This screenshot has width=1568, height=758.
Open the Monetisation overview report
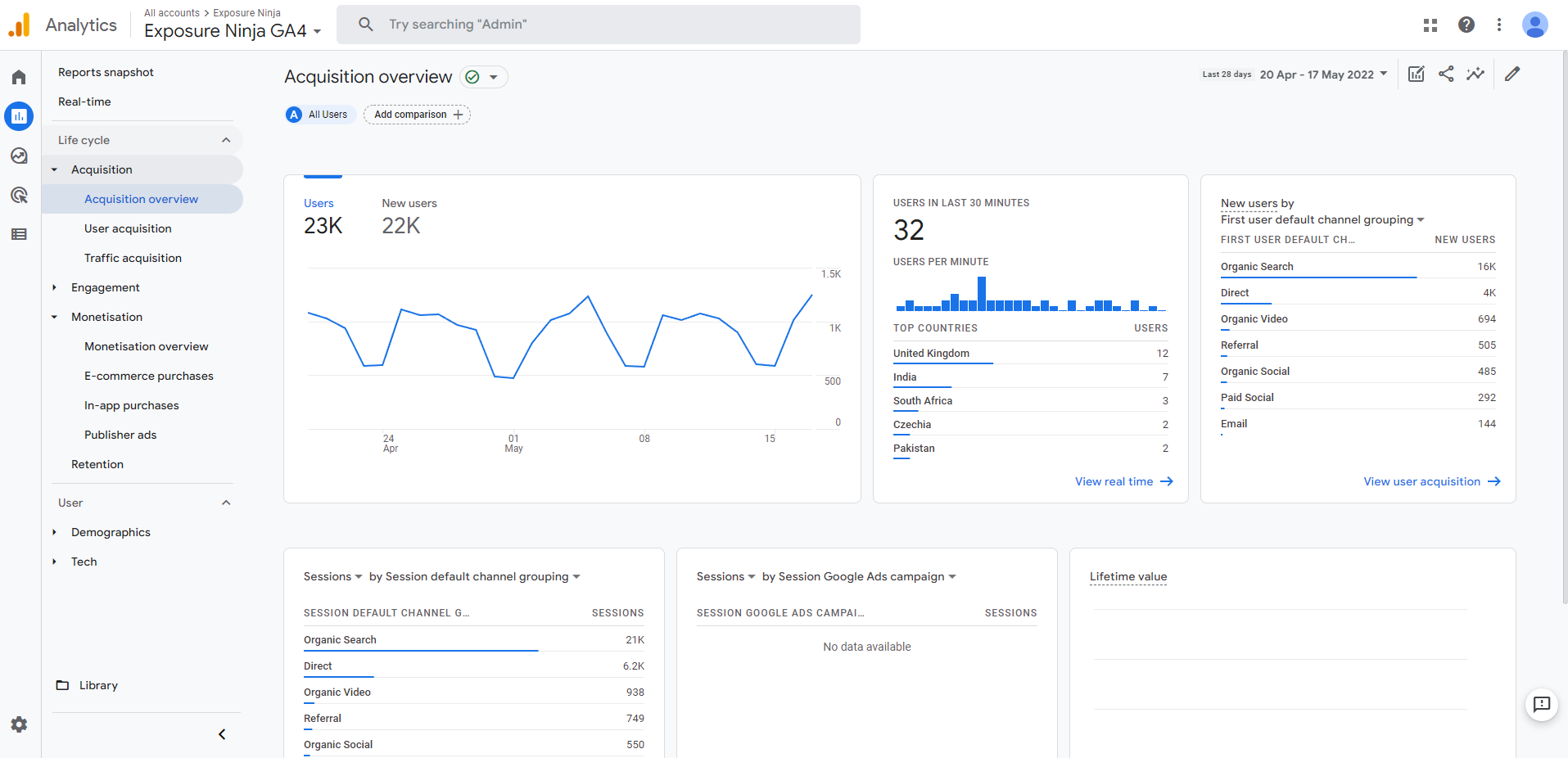click(x=146, y=346)
